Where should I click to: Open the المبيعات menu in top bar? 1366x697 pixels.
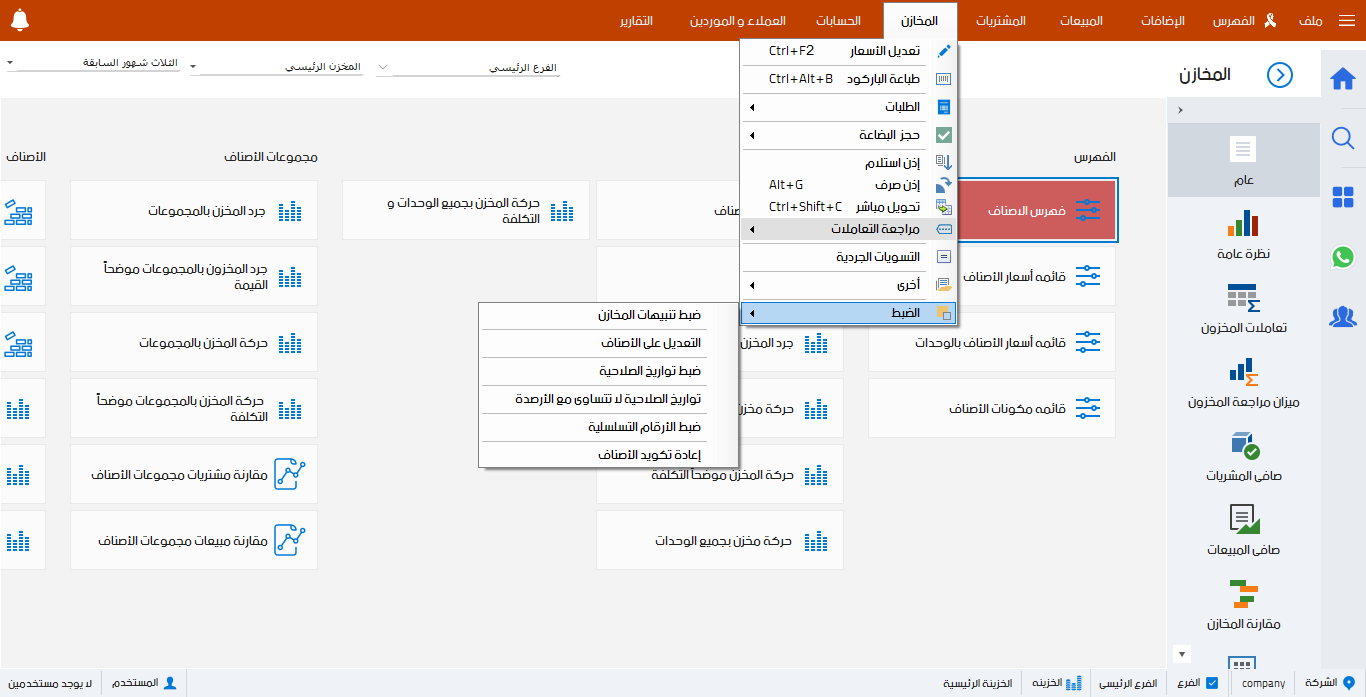click(1080, 21)
